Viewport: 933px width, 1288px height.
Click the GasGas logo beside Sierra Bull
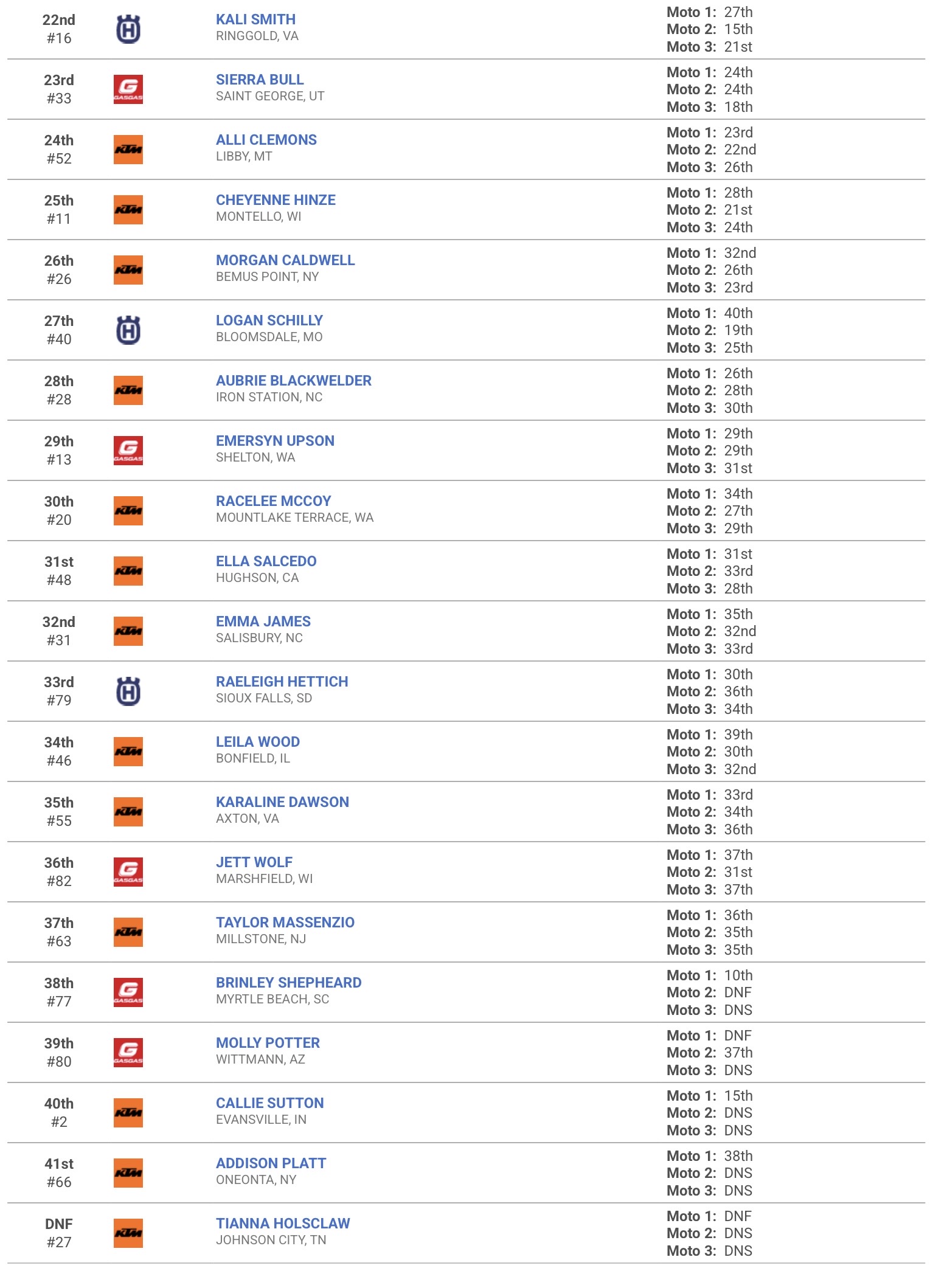[x=128, y=89]
